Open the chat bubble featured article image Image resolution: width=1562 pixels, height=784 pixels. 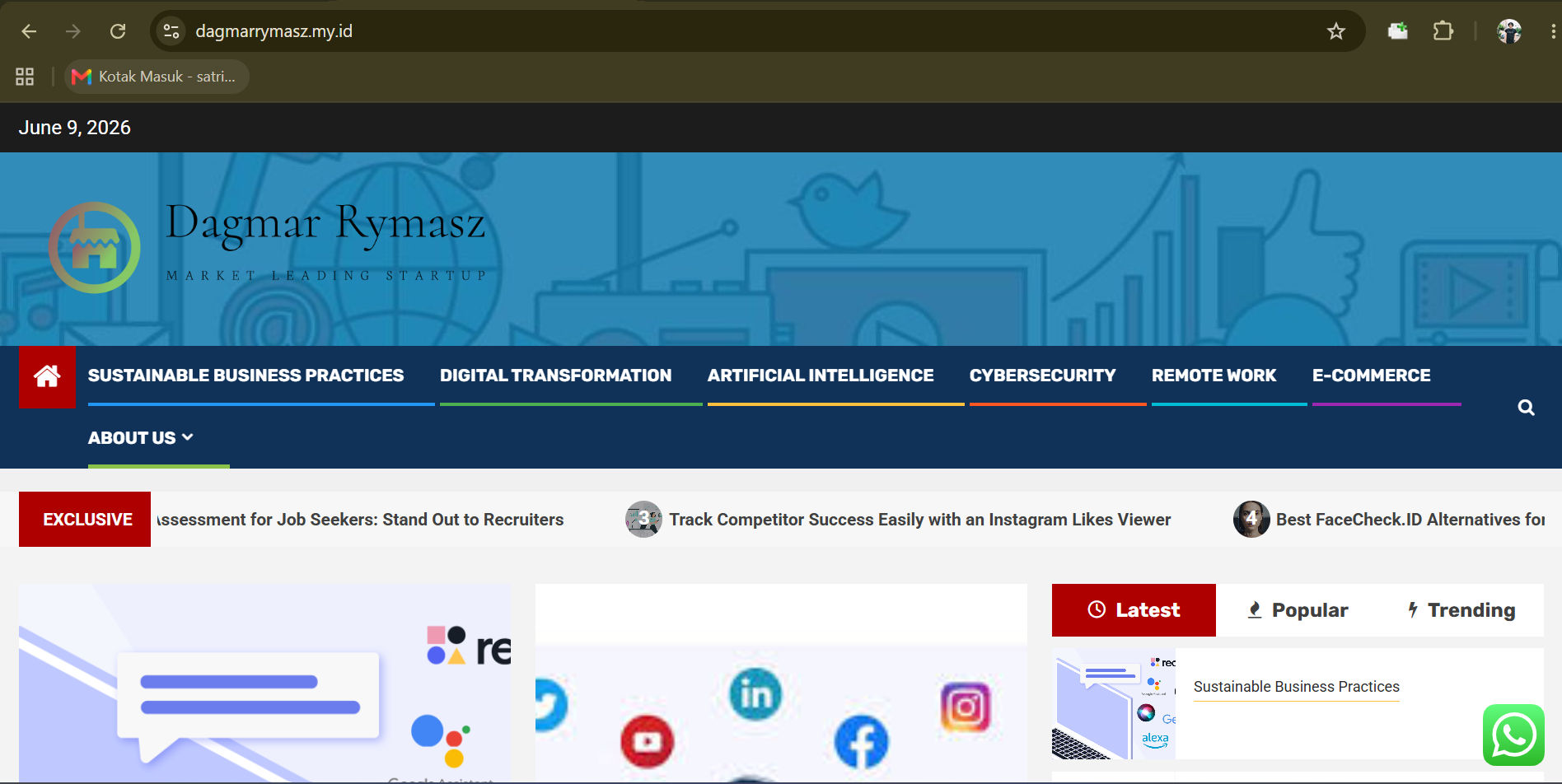point(265,683)
